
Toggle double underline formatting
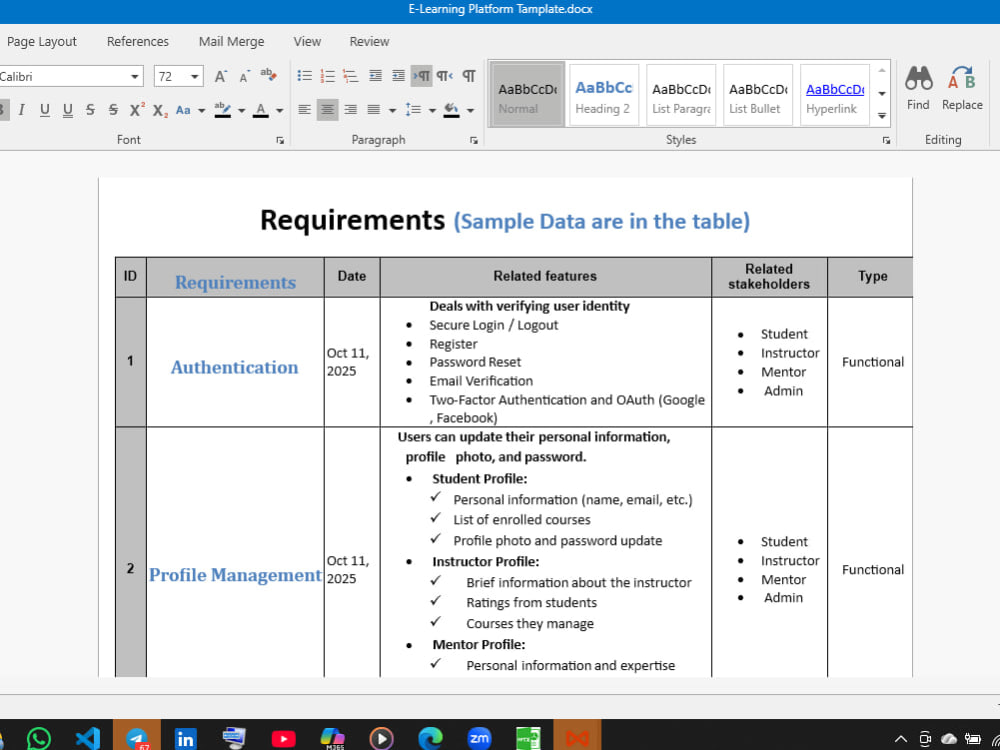click(68, 110)
